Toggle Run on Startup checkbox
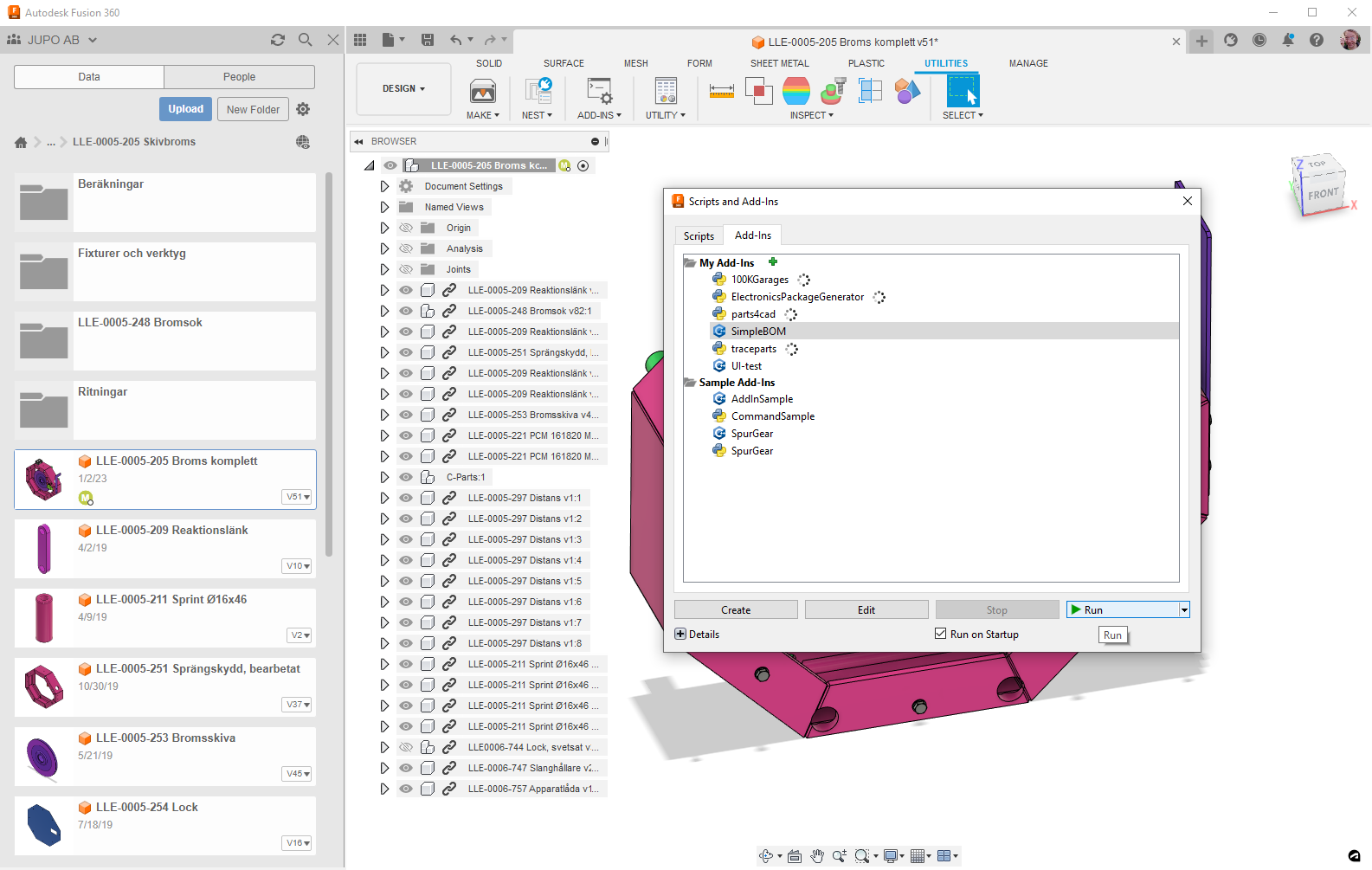The image size is (1372, 870). (x=940, y=634)
